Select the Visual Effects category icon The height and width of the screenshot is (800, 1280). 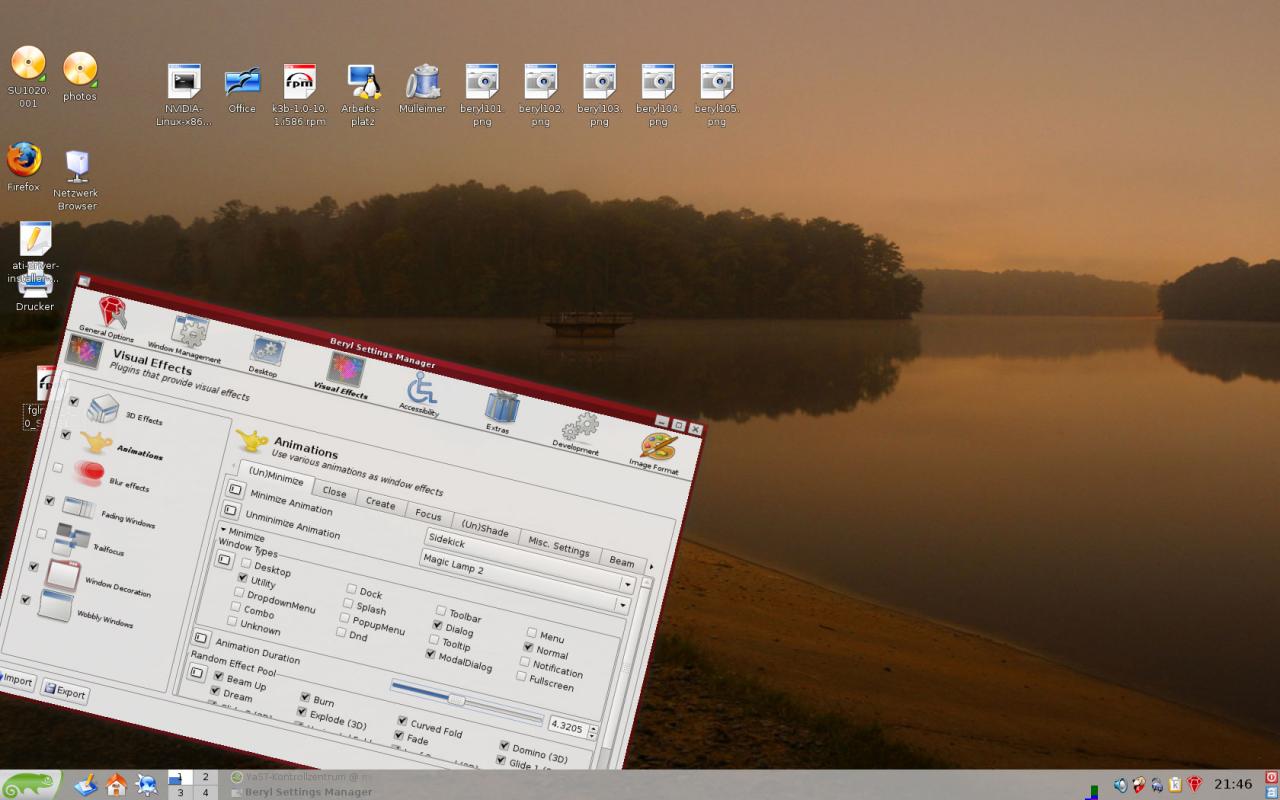point(344,369)
